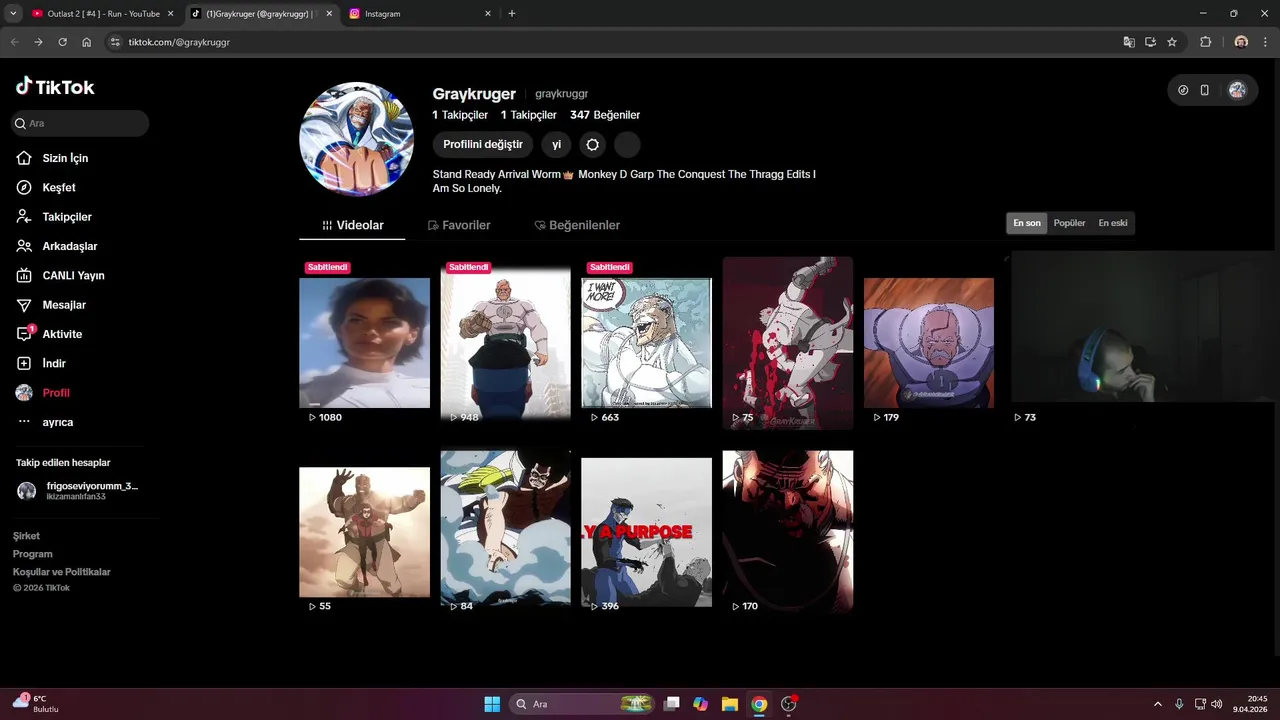The image size is (1280, 720).
Task: Focus the TikTok Ara search field
Action: pyautogui.click(x=79, y=123)
